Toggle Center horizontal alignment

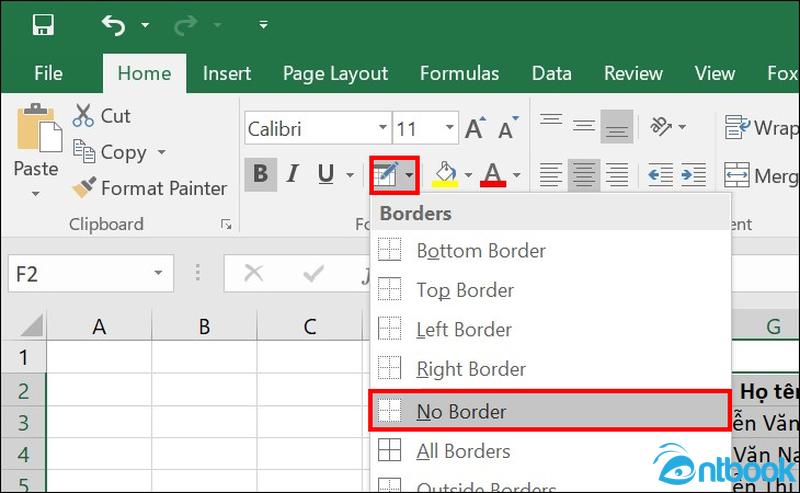pos(584,175)
